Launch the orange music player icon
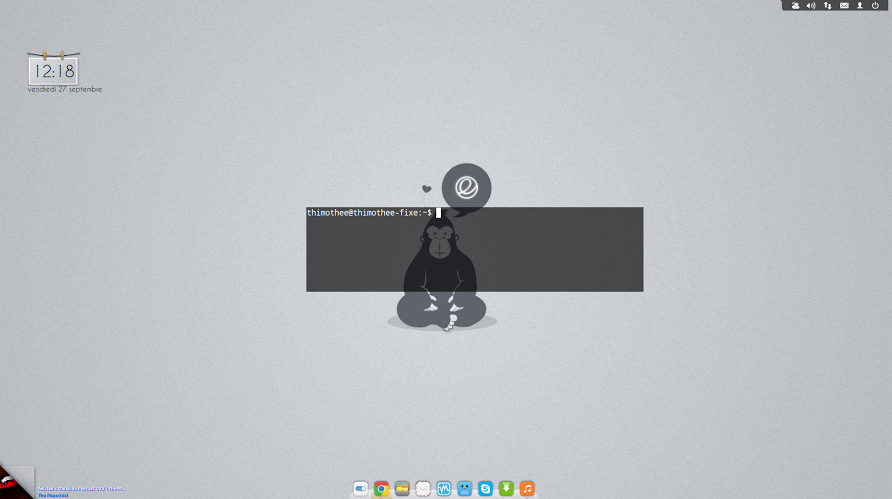This screenshot has height=499, width=892. 527,489
